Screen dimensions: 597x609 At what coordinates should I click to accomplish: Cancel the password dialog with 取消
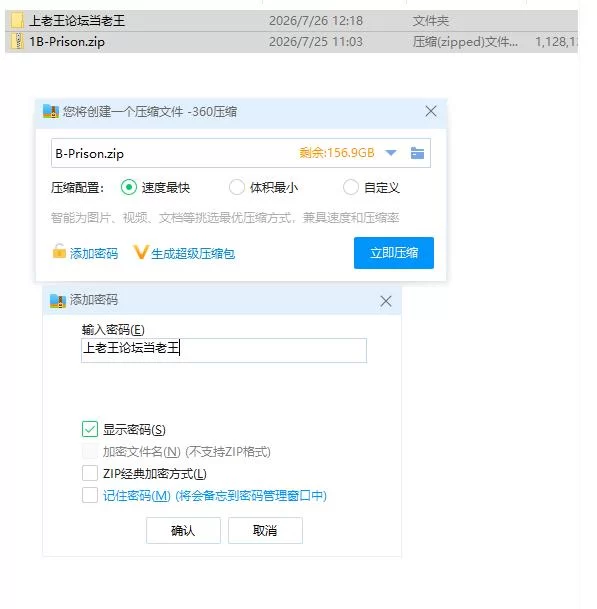click(265, 530)
